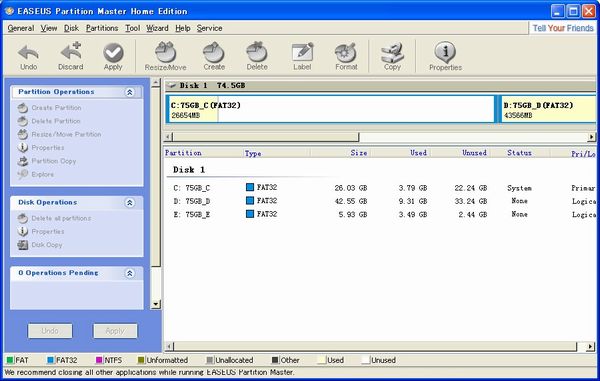Click the partition list scroll right arrow
This screenshot has height=381, width=600.
point(591,347)
